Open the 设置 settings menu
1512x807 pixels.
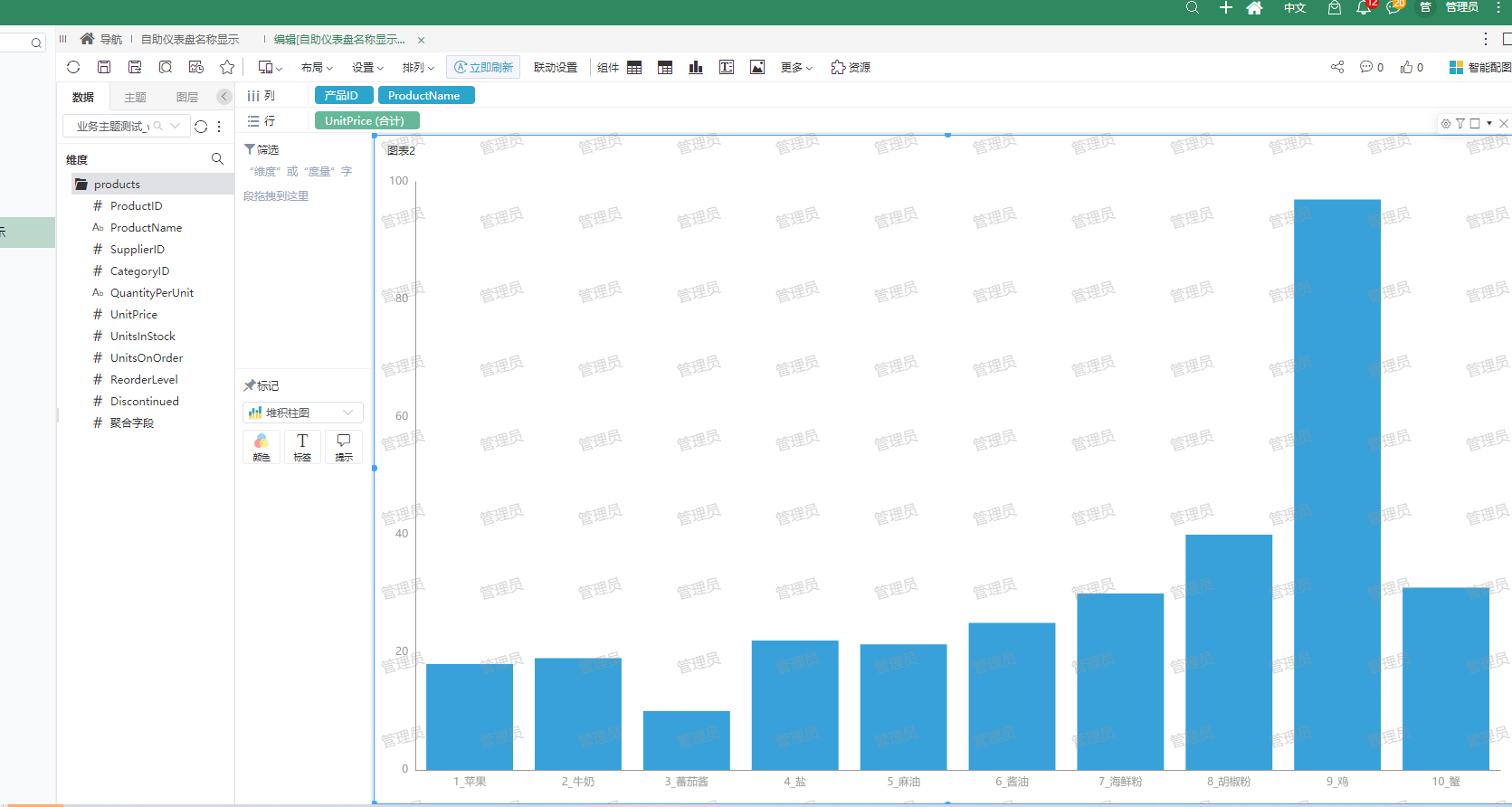[x=367, y=67]
